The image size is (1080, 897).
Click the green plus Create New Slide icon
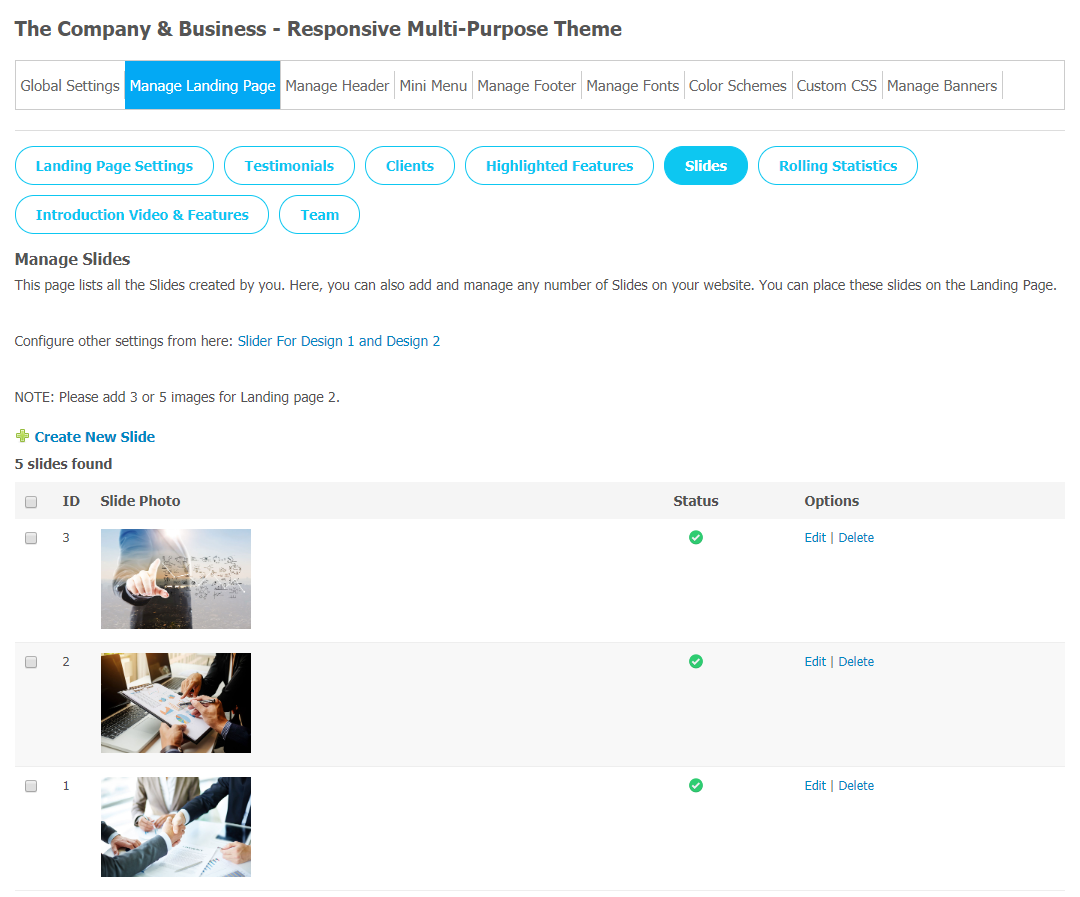(x=22, y=436)
